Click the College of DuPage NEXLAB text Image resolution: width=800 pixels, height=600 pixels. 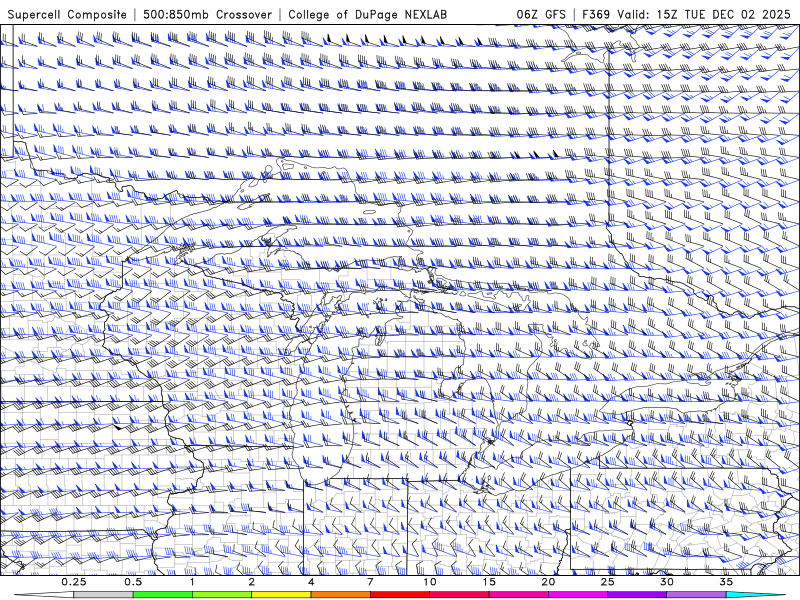pos(367,14)
